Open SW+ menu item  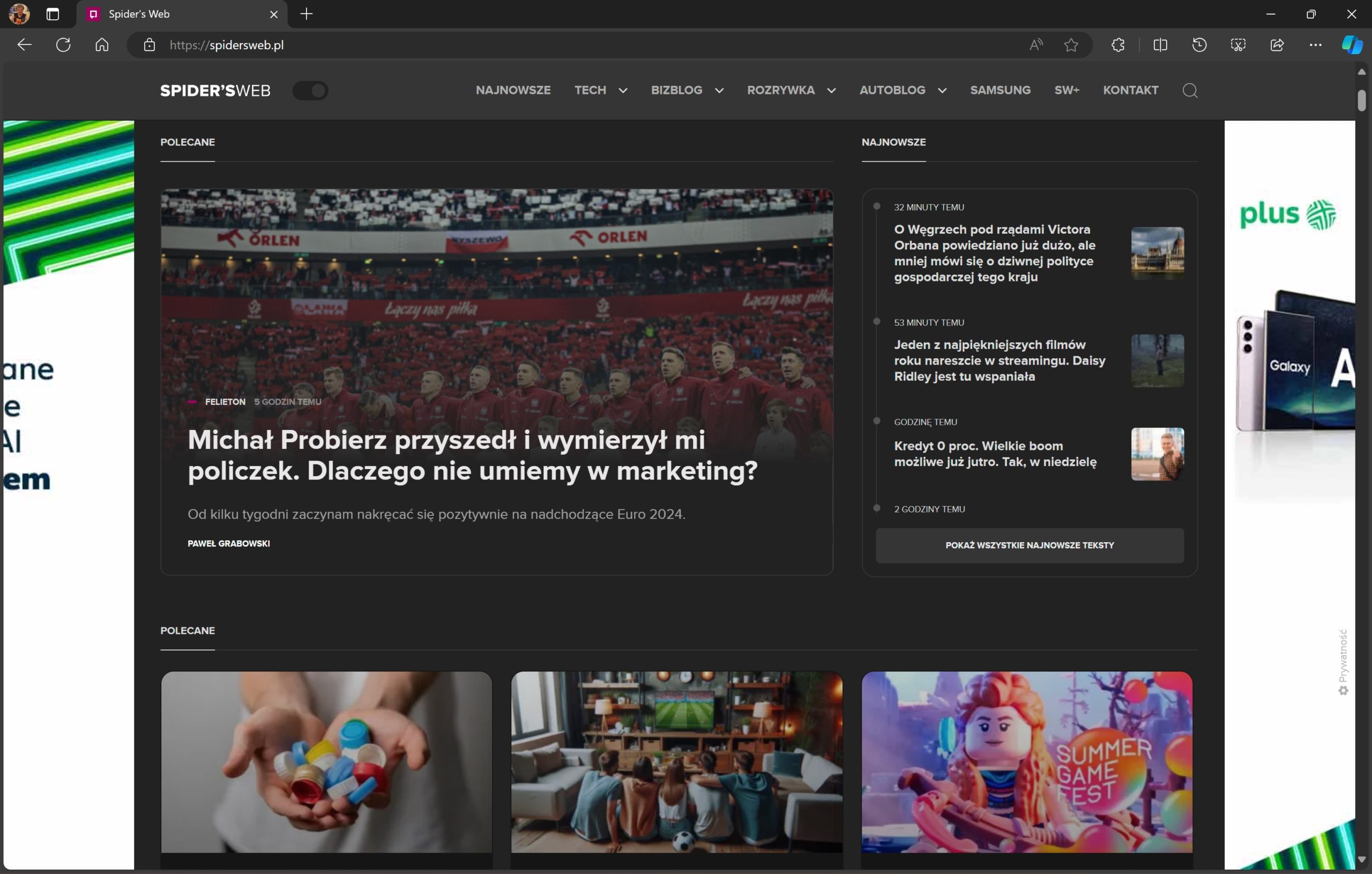click(1067, 90)
